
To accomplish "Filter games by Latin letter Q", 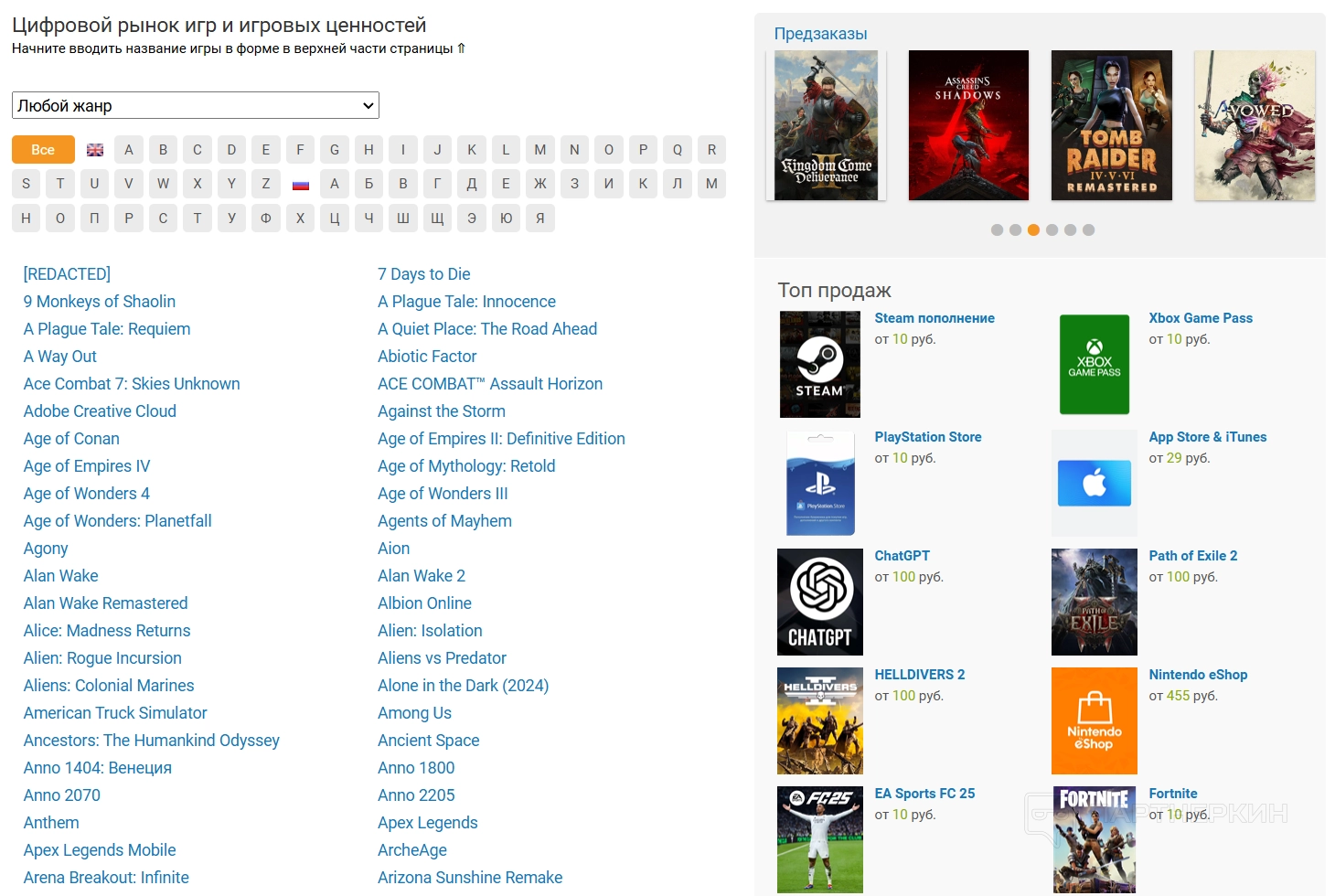I will pos(678,150).
